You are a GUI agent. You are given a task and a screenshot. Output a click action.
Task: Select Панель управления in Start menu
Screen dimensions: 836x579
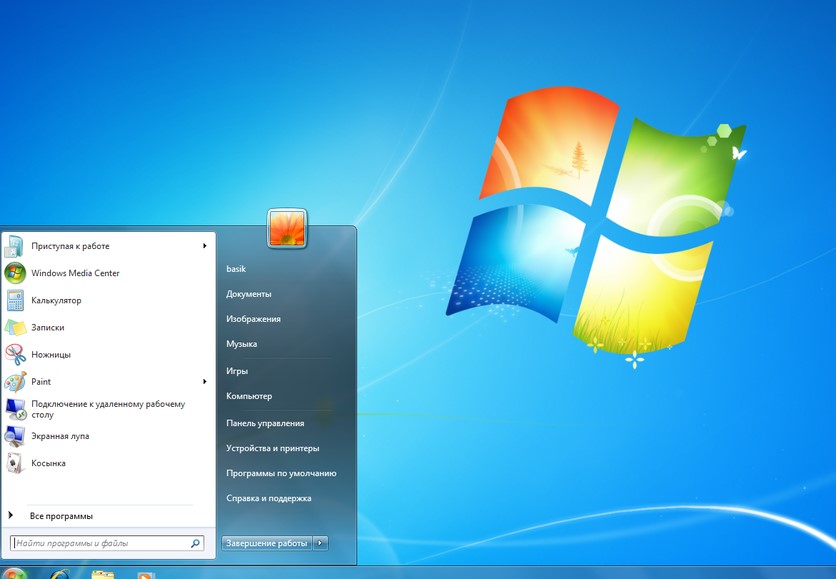[x=265, y=423]
